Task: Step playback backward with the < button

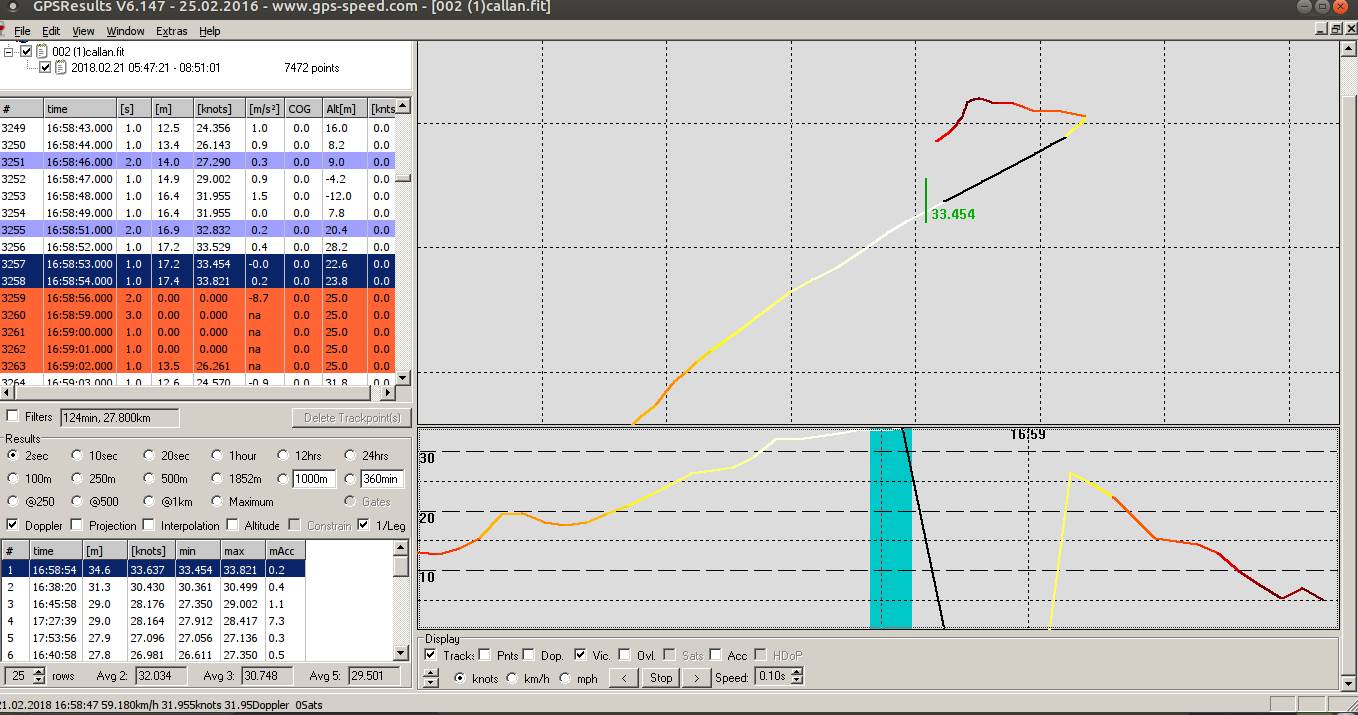Action: click(623, 678)
